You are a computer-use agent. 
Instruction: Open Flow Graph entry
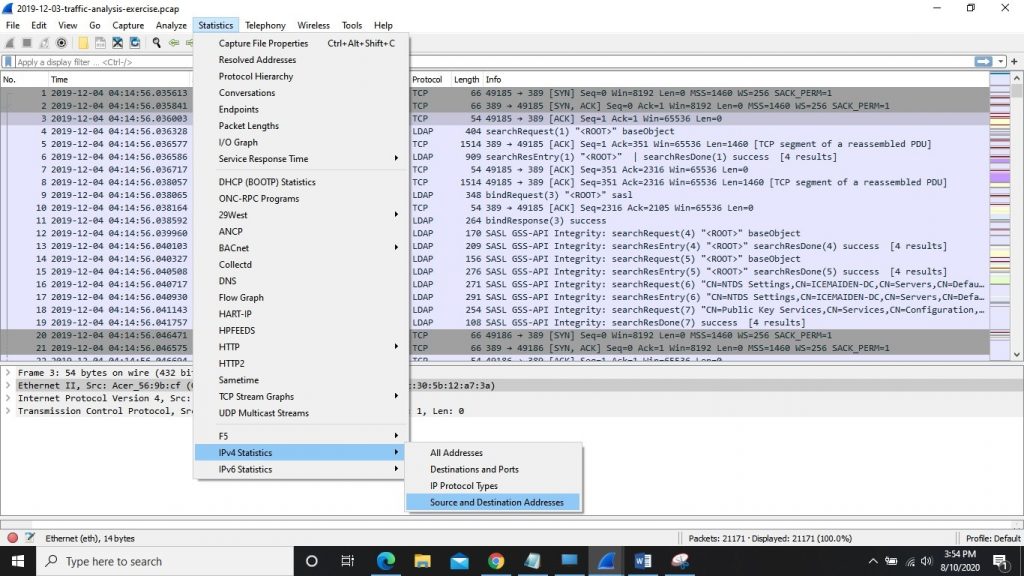[300, 297]
